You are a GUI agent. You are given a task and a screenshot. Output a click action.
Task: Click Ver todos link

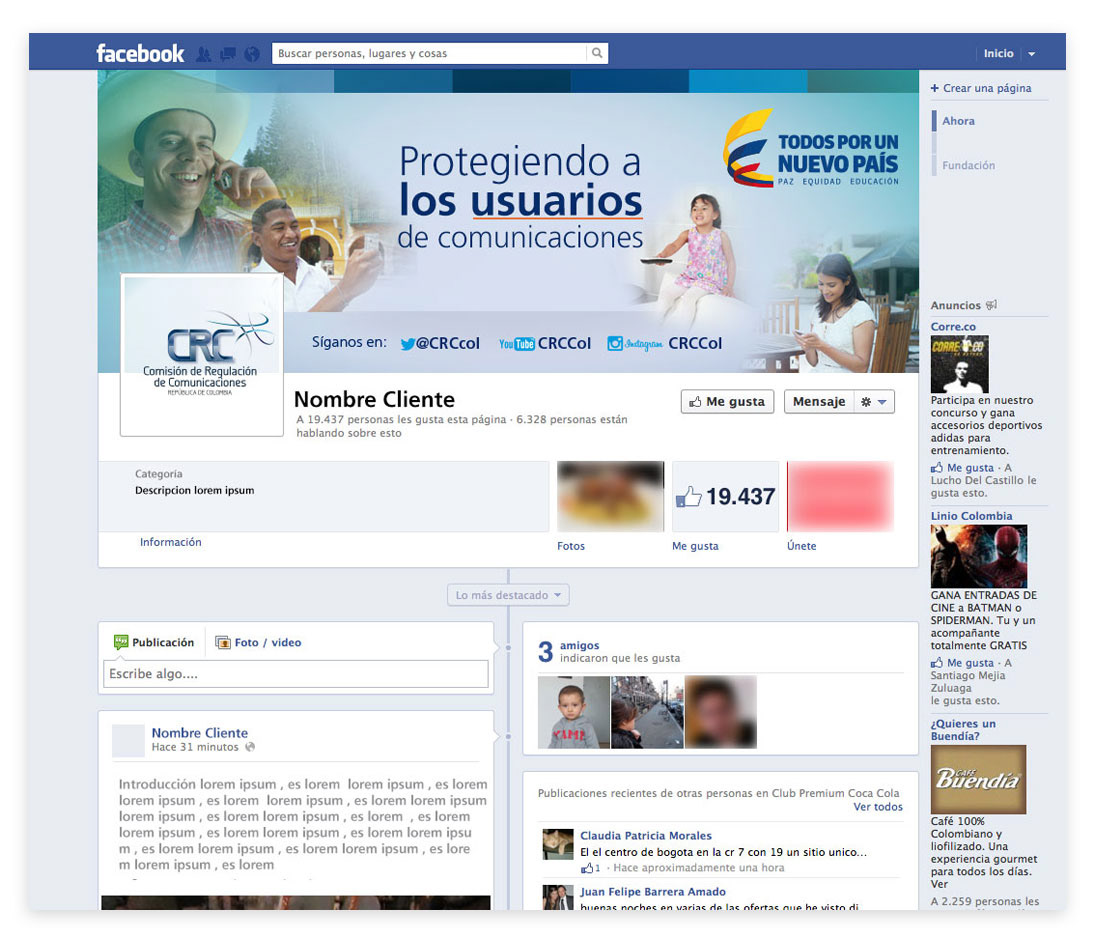[878, 807]
